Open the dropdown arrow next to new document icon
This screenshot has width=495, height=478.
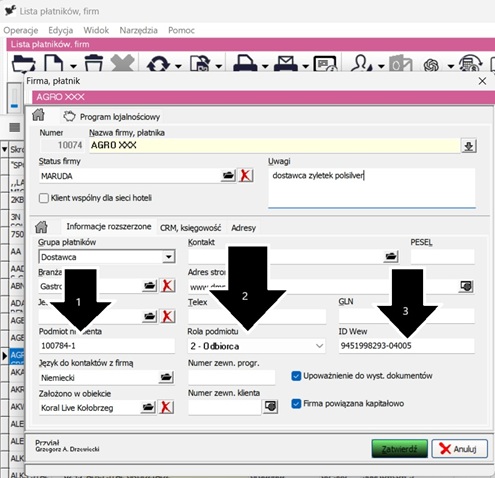click(x=73, y=66)
